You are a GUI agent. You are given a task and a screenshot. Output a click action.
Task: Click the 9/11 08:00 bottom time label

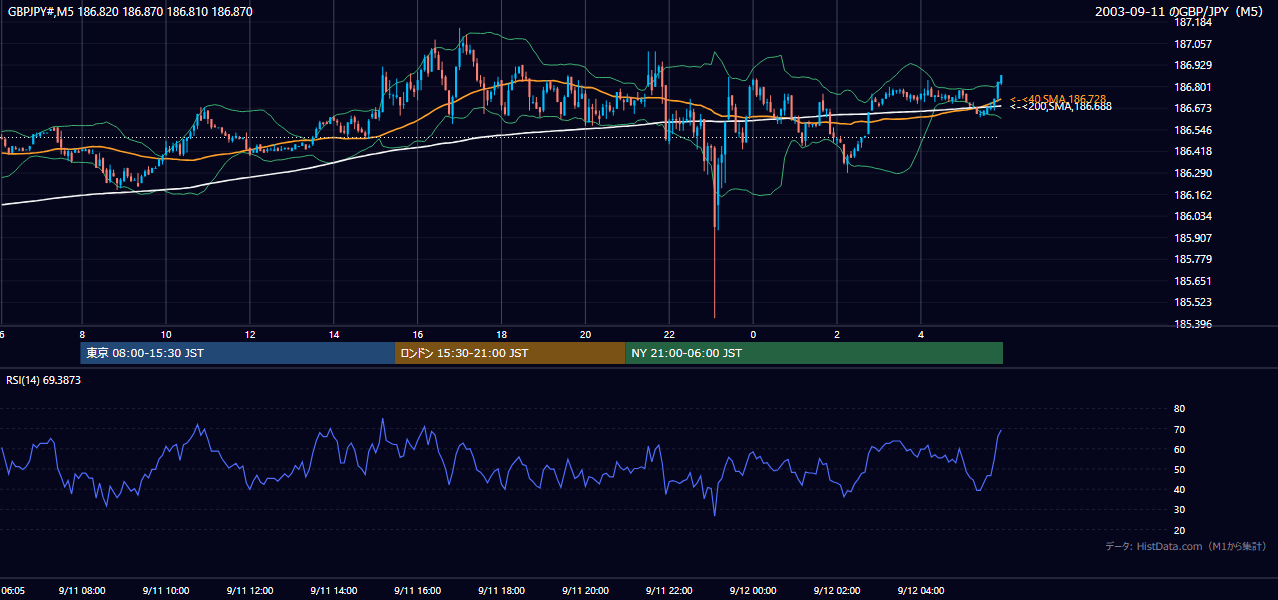point(82,590)
